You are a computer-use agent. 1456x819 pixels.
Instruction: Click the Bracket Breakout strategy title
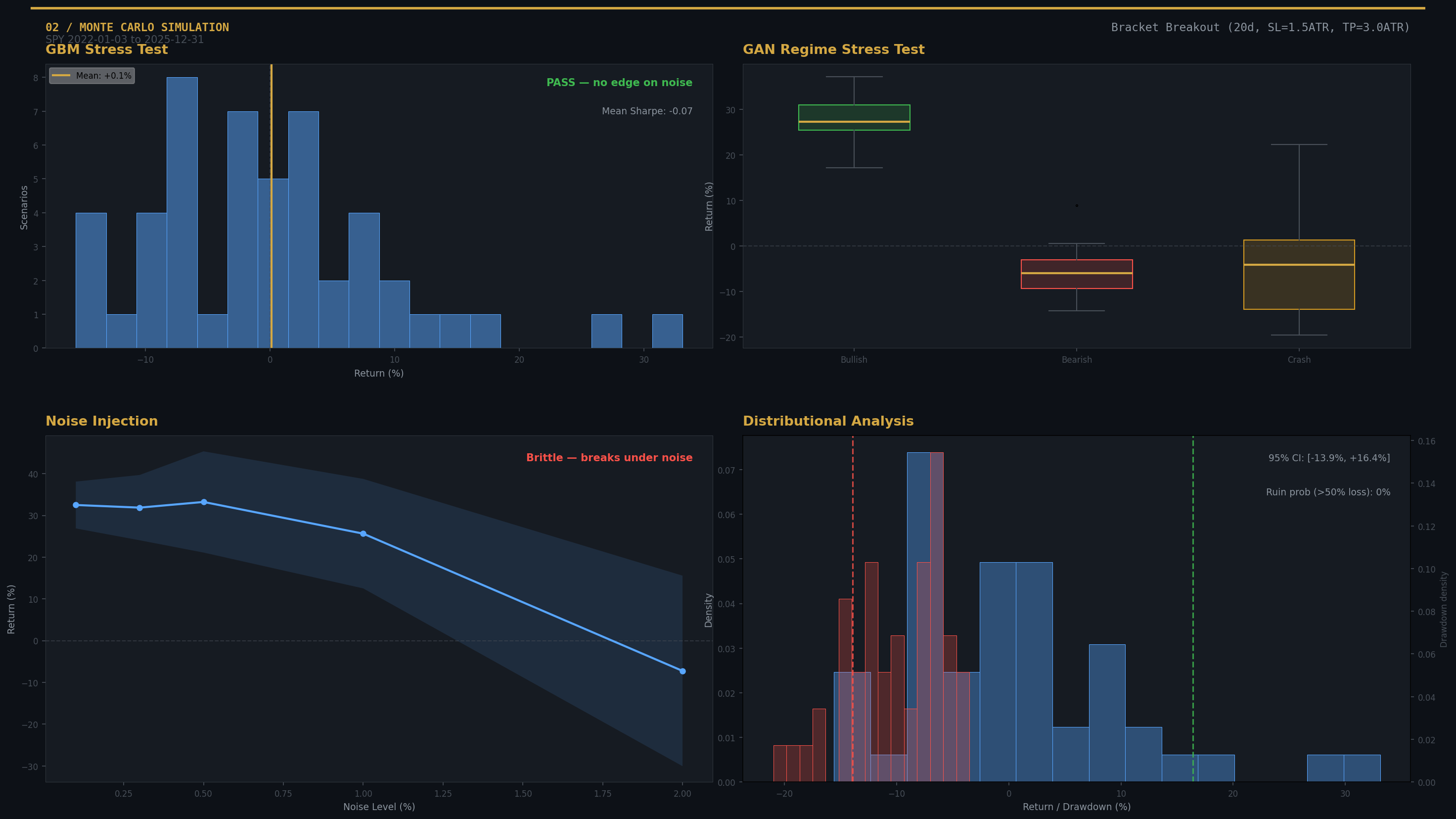click(1260, 27)
